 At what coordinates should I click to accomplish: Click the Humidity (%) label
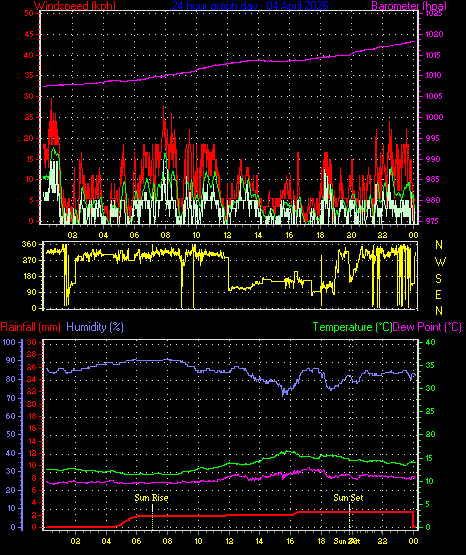pos(95,327)
